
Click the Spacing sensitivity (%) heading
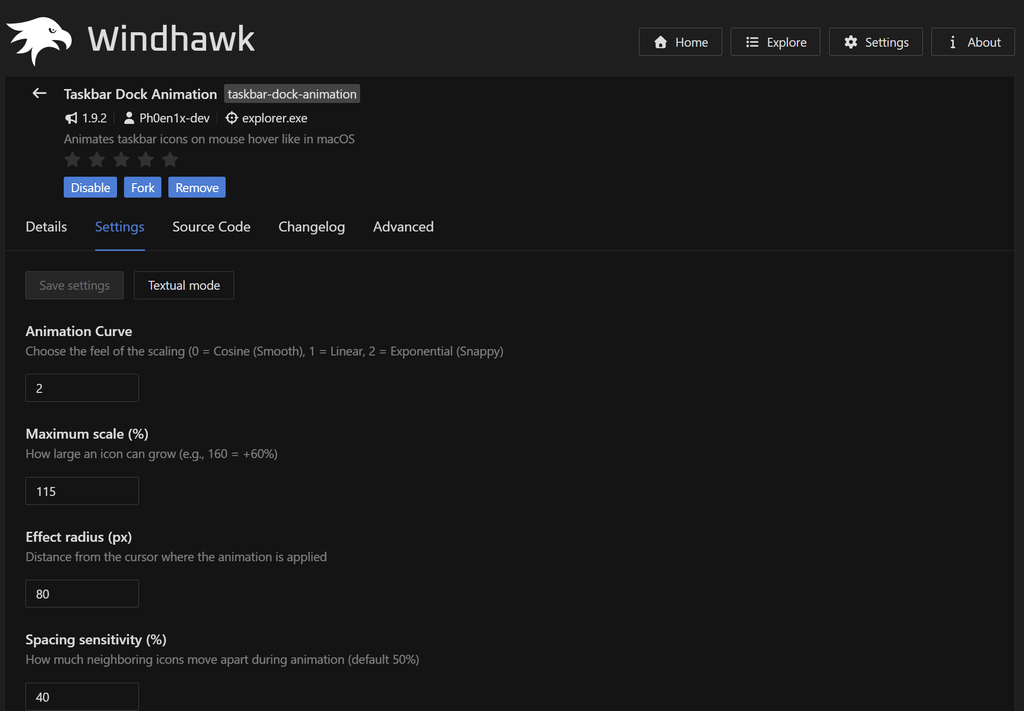(x=96, y=639)
